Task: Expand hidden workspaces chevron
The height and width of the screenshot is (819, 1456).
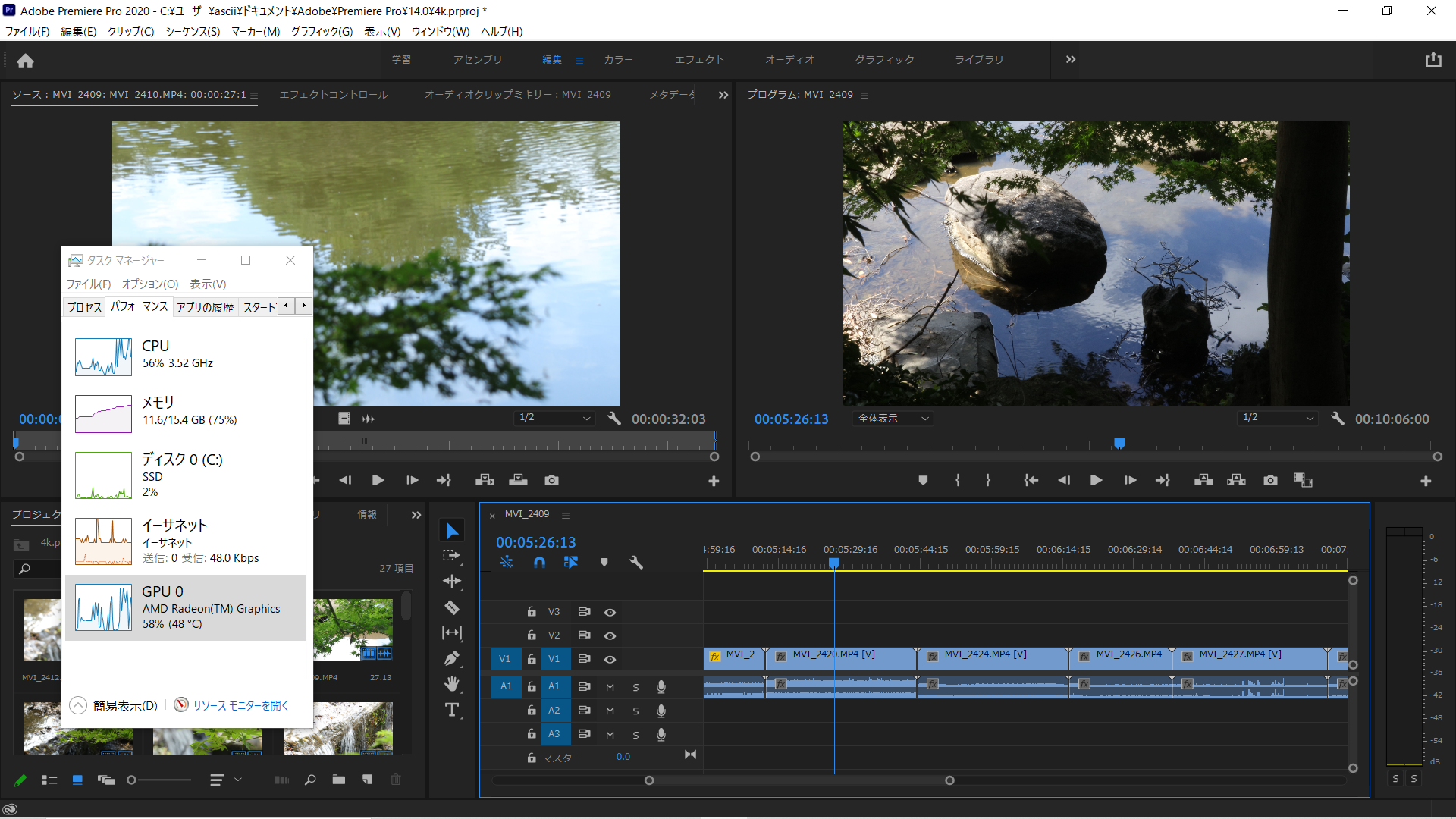Action: coord(1070,60)
